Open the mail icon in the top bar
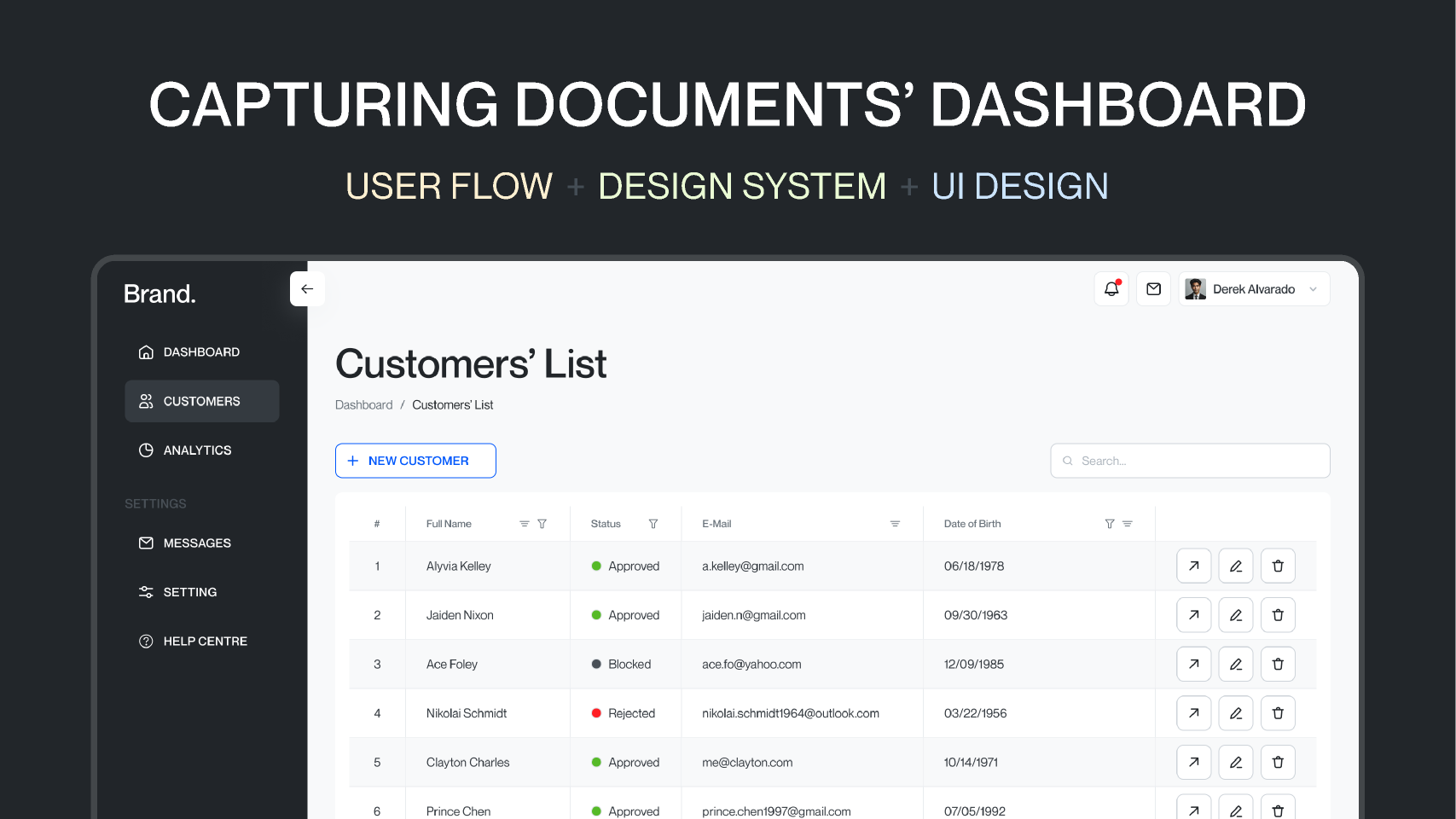 [x=1153, y=288]
